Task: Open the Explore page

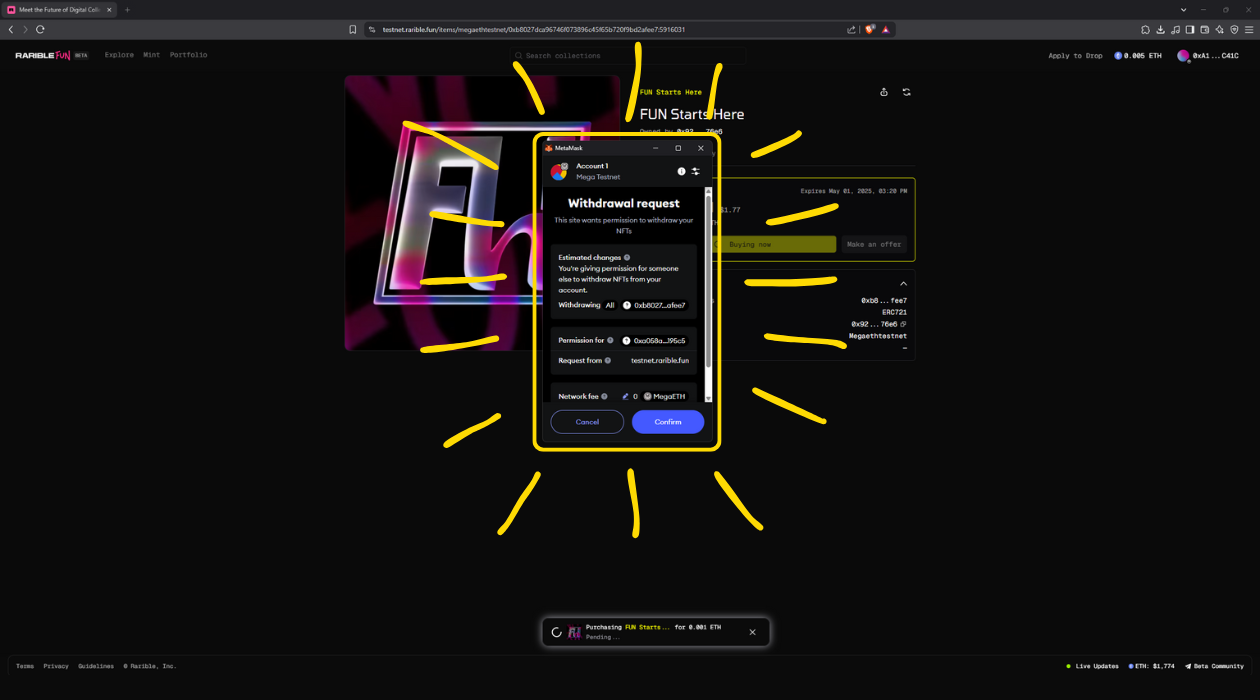Action: tap(119, 55)
